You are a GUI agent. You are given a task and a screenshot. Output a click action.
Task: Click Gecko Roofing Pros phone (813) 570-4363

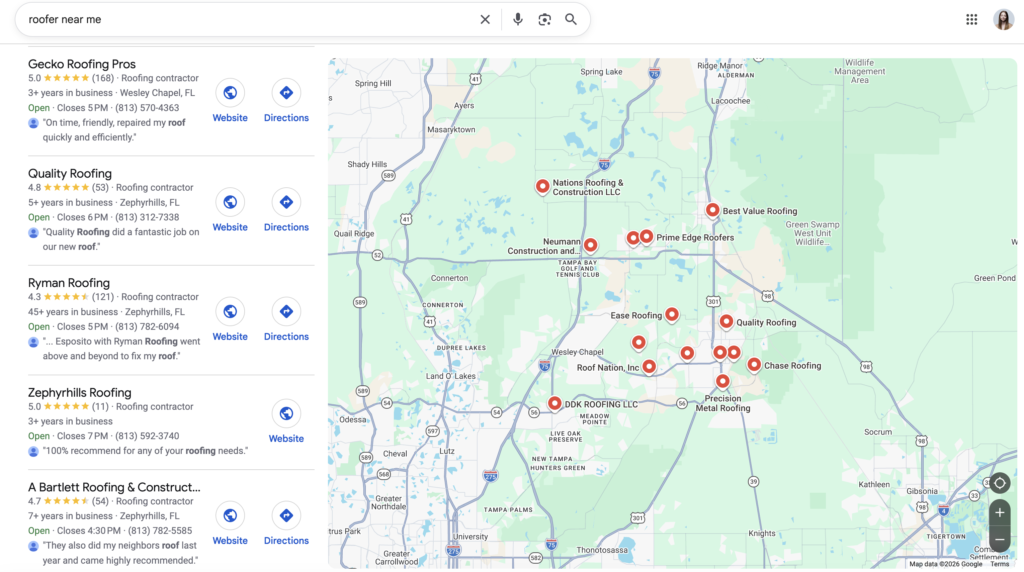pyautogui.click(x=147, y=108)
